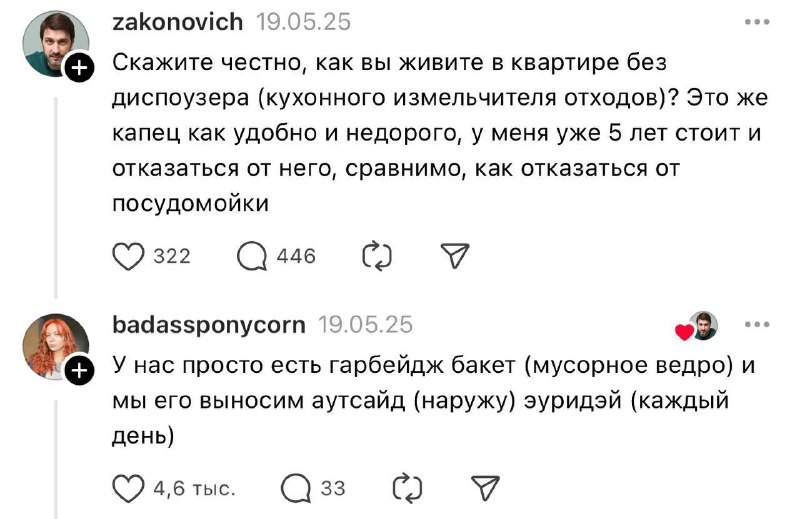Open replies to badassponycorn's comment
The height and width of the screenshot is (519, 800).
coord(296,488)
